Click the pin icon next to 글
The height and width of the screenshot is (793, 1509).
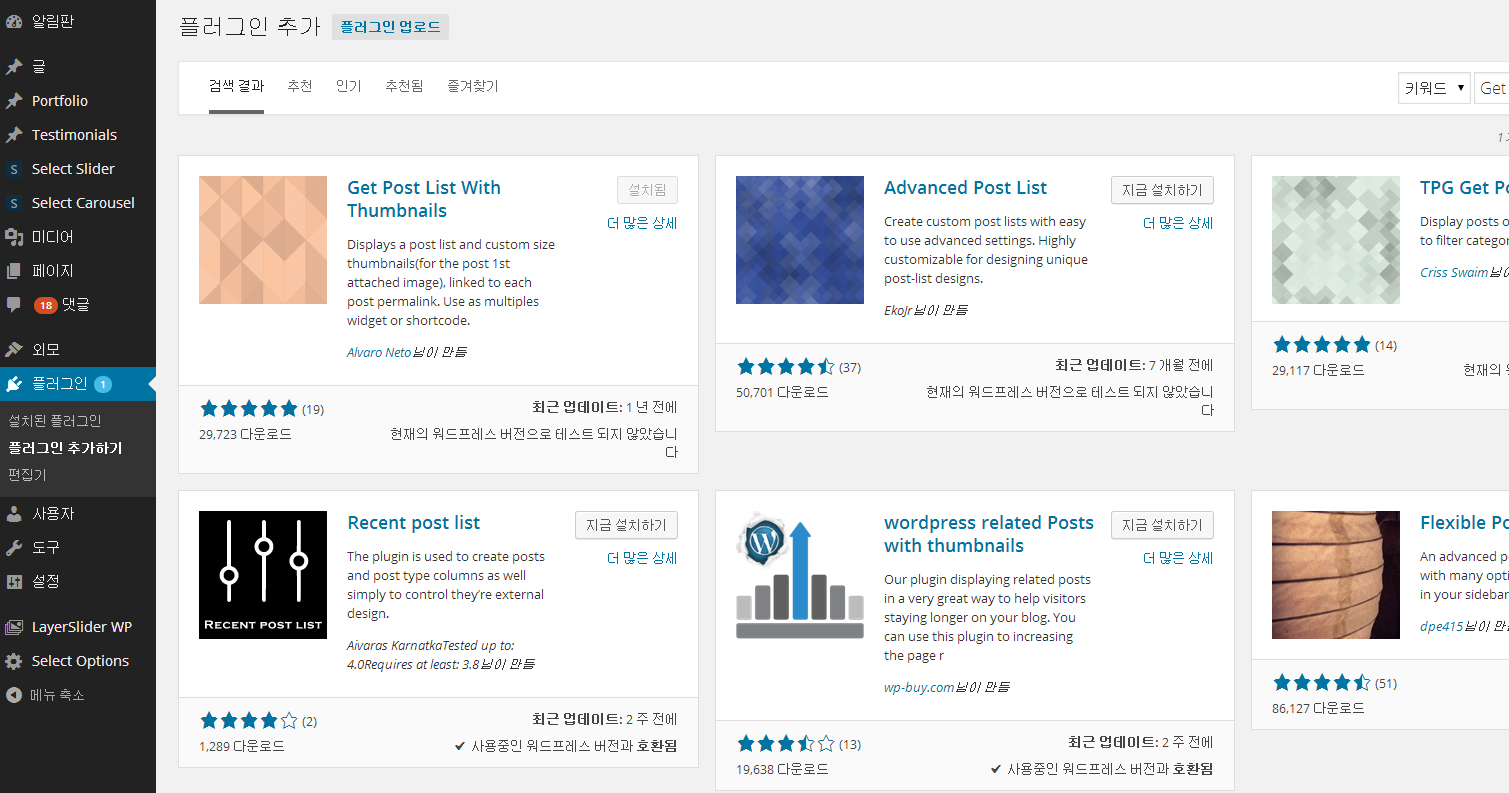point(14,67)
